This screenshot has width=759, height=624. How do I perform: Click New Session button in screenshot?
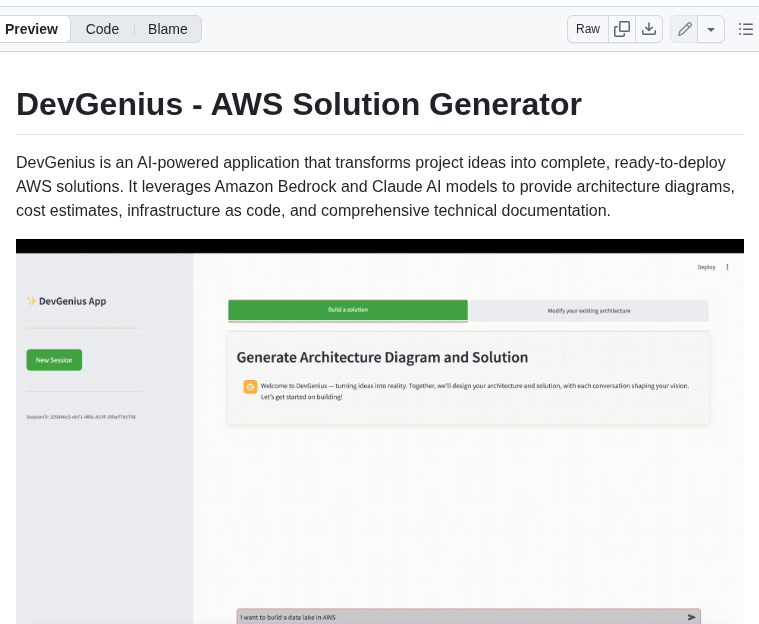54,360
